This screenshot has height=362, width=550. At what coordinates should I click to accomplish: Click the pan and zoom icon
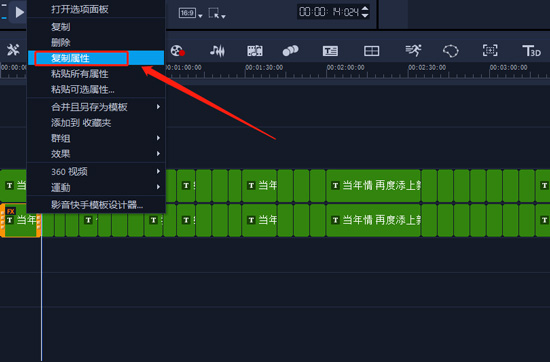(x=490, y=51)
